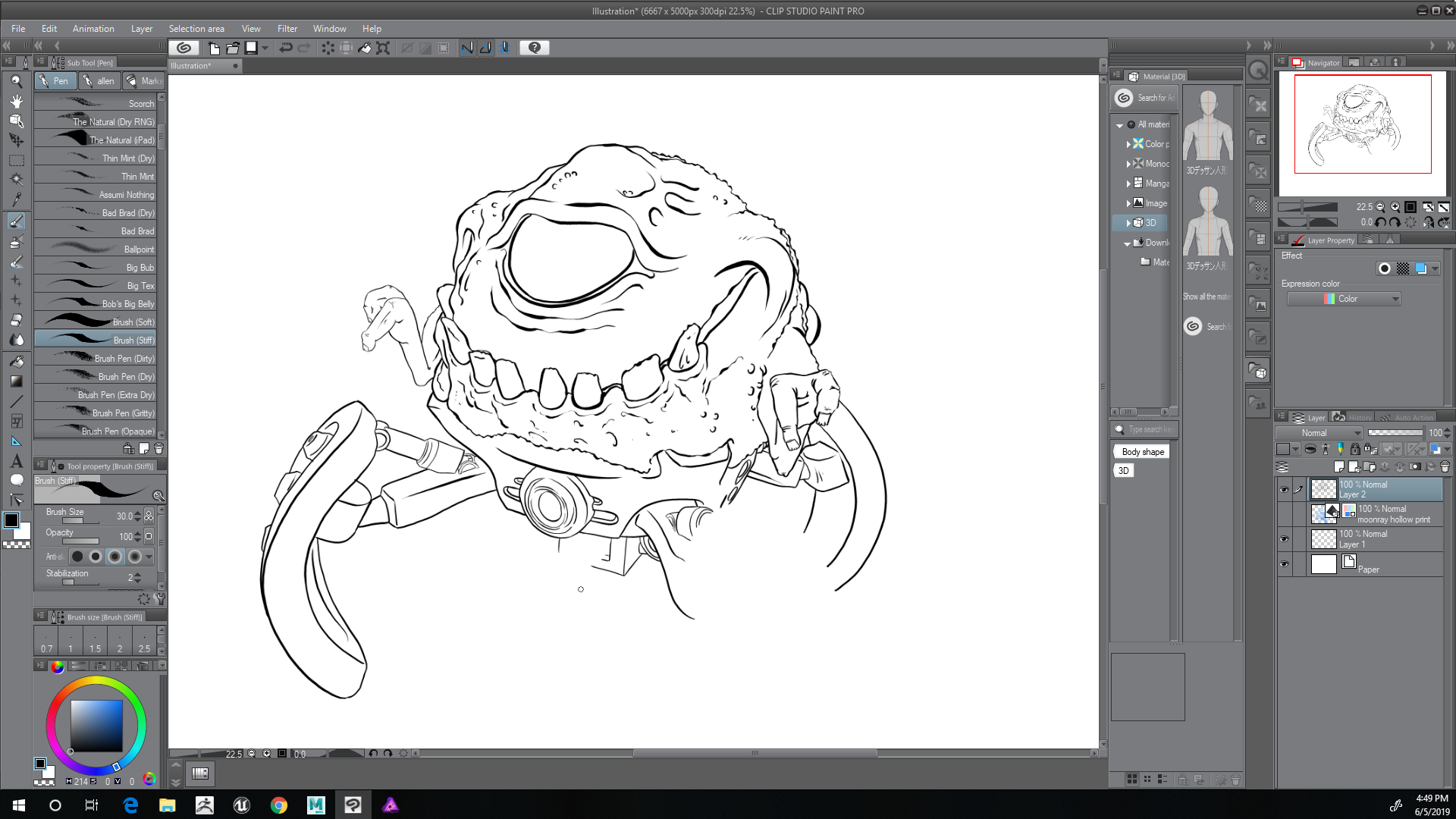Click the layer opacity slider
Screen dimensions: 1456x819
pos(1395,433)
